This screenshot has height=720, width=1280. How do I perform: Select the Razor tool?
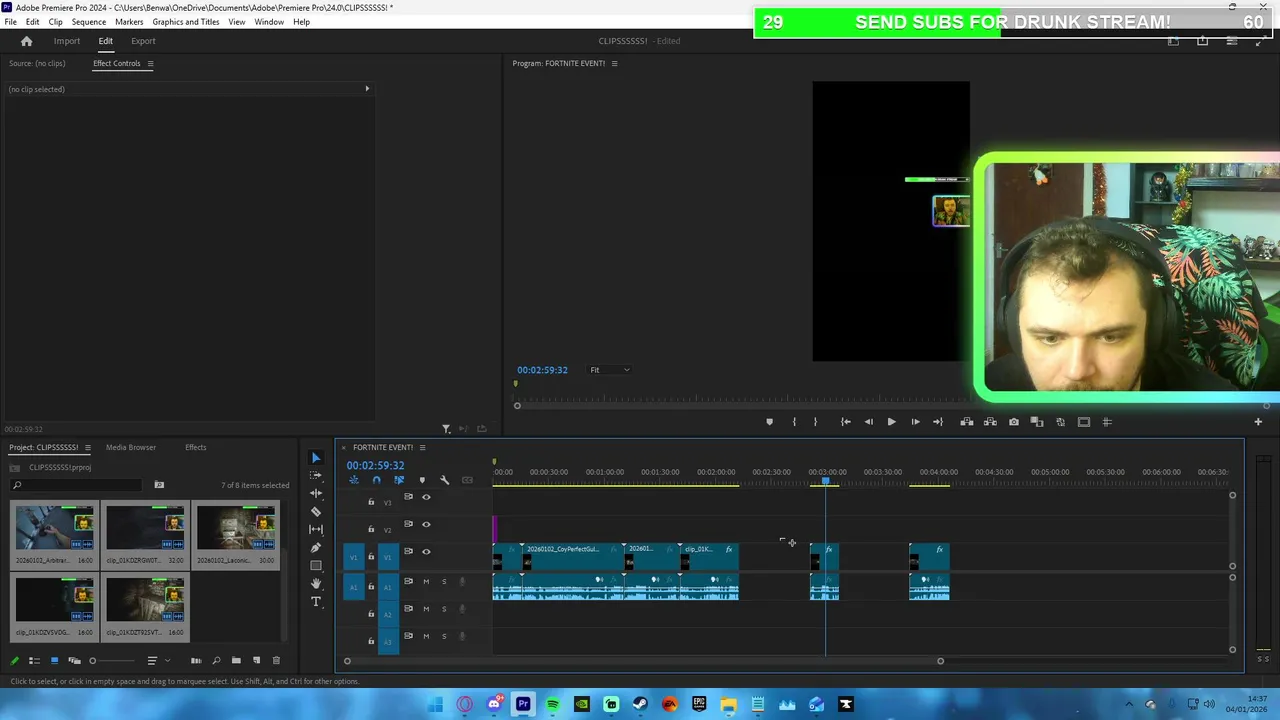[x=316, y=512]
